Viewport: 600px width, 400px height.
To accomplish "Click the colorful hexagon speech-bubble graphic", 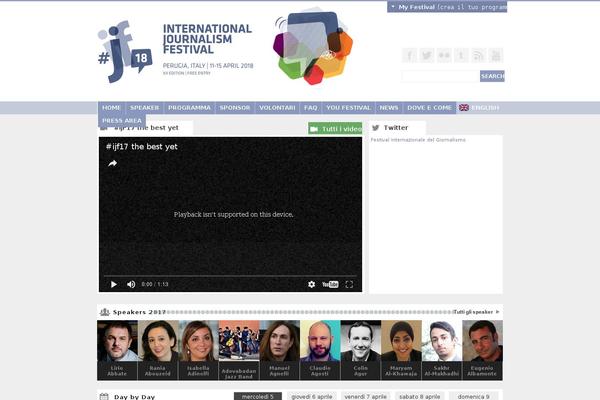I will coord(313,46).
